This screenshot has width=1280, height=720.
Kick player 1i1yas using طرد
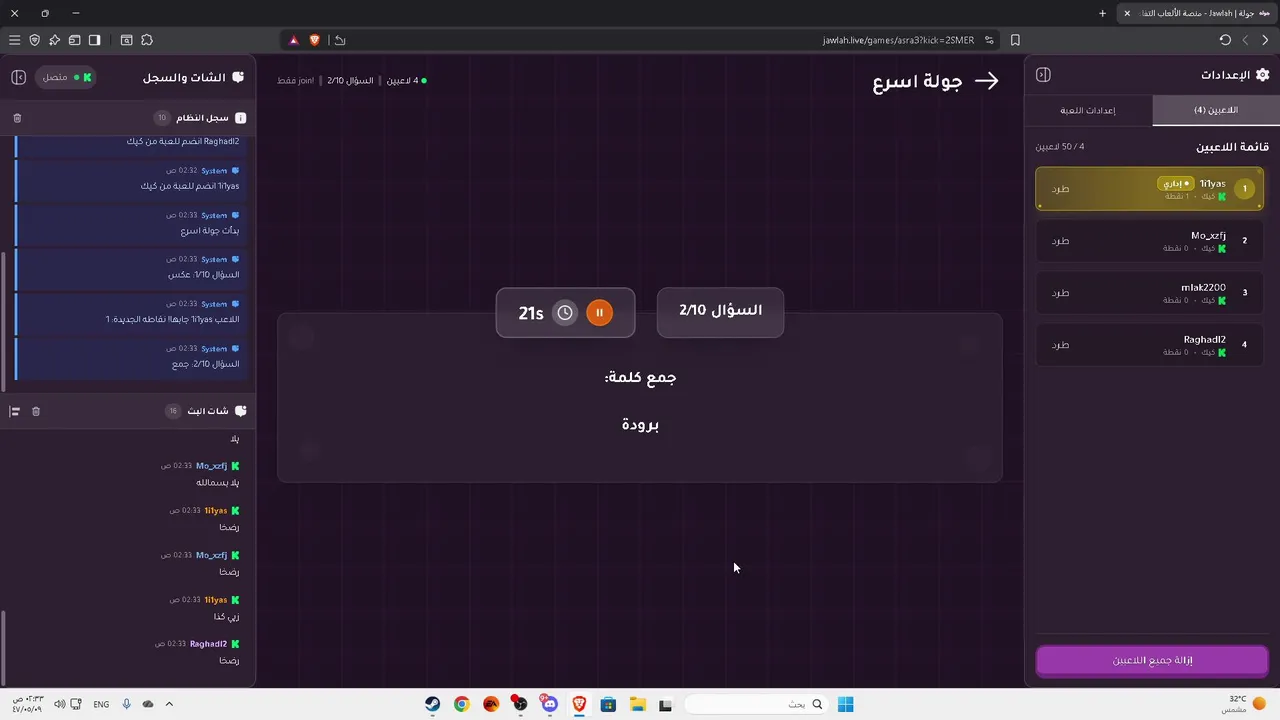point(1061,189)
